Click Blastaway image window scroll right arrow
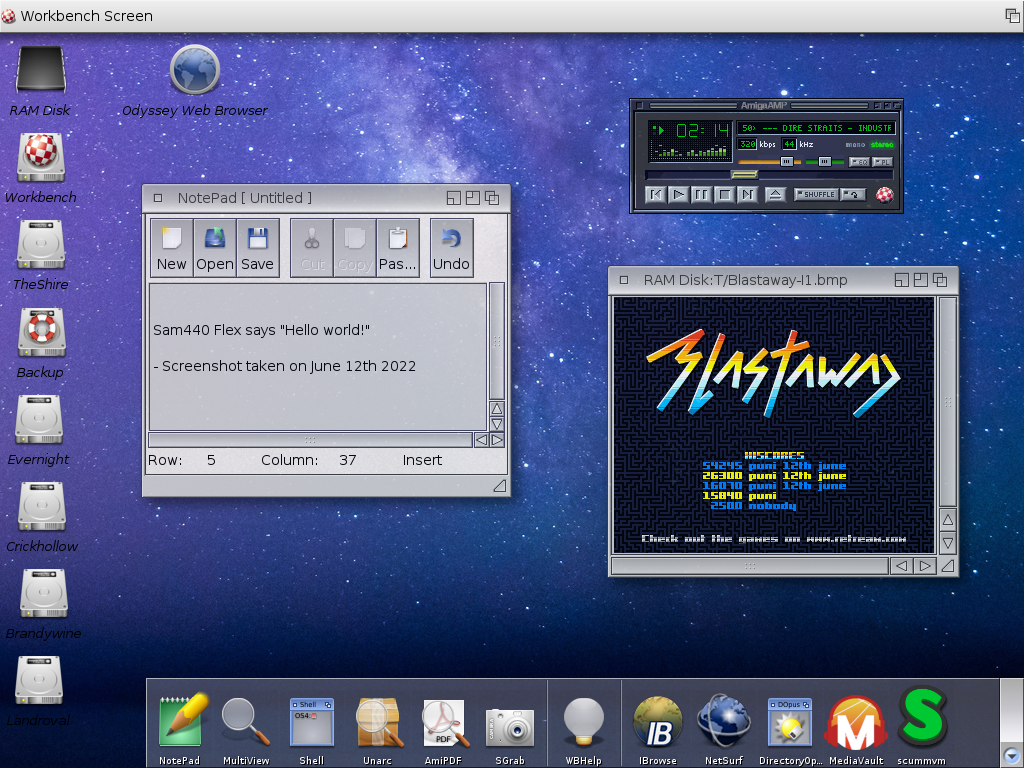Viewport: 1024px width, 768px height. pyautogui.click(x=925, y=566)
